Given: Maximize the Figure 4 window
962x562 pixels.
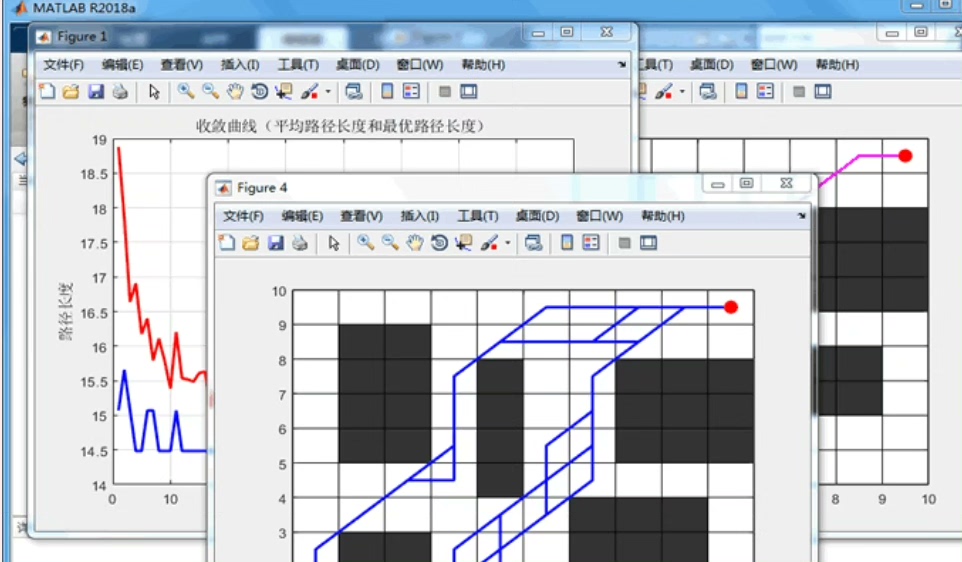Looking at the screenshot, I should point(747,183).
